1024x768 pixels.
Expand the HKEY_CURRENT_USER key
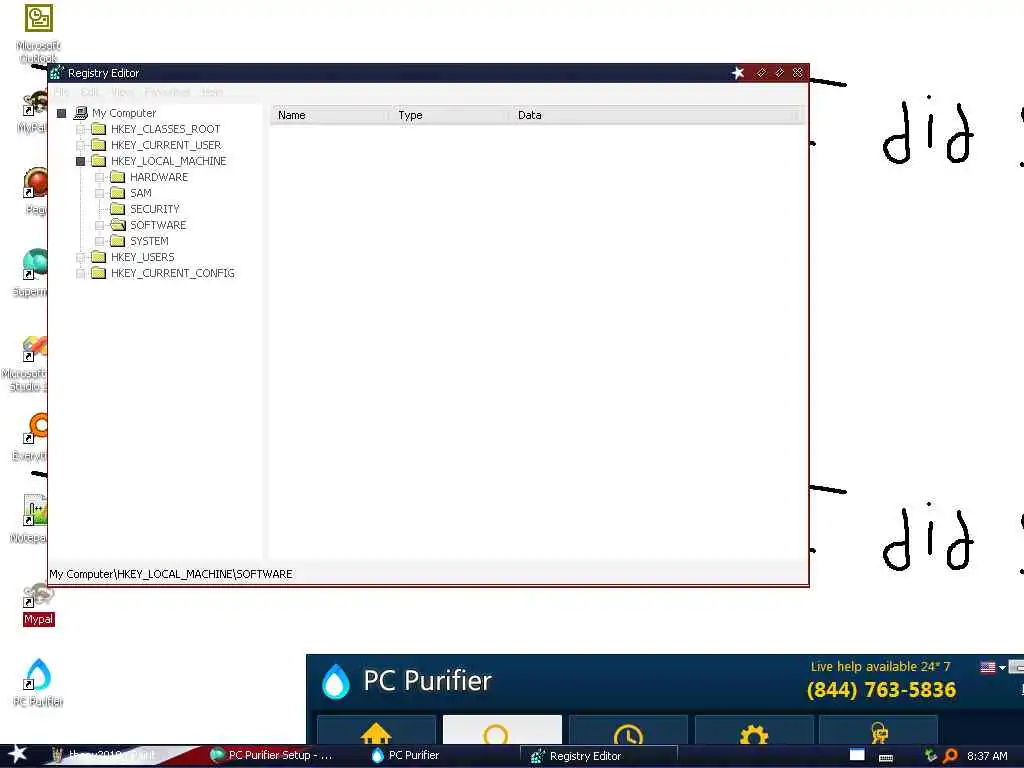(80, 145)
